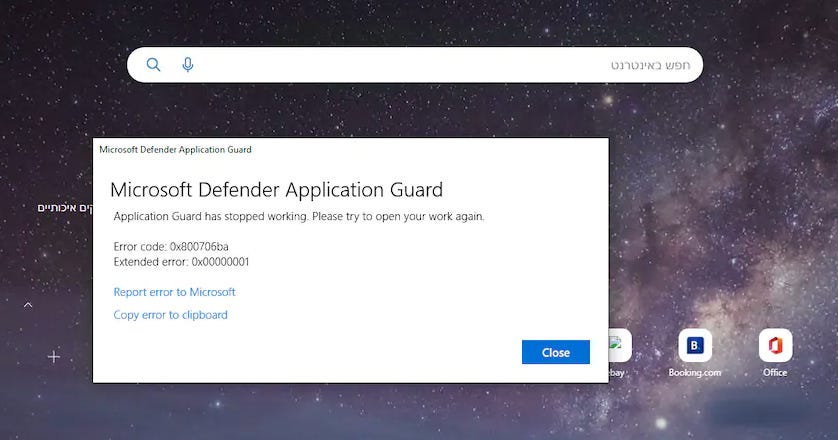Collapse the quick links using the chevron
The image size is (838, 440).
pos(28,305)
